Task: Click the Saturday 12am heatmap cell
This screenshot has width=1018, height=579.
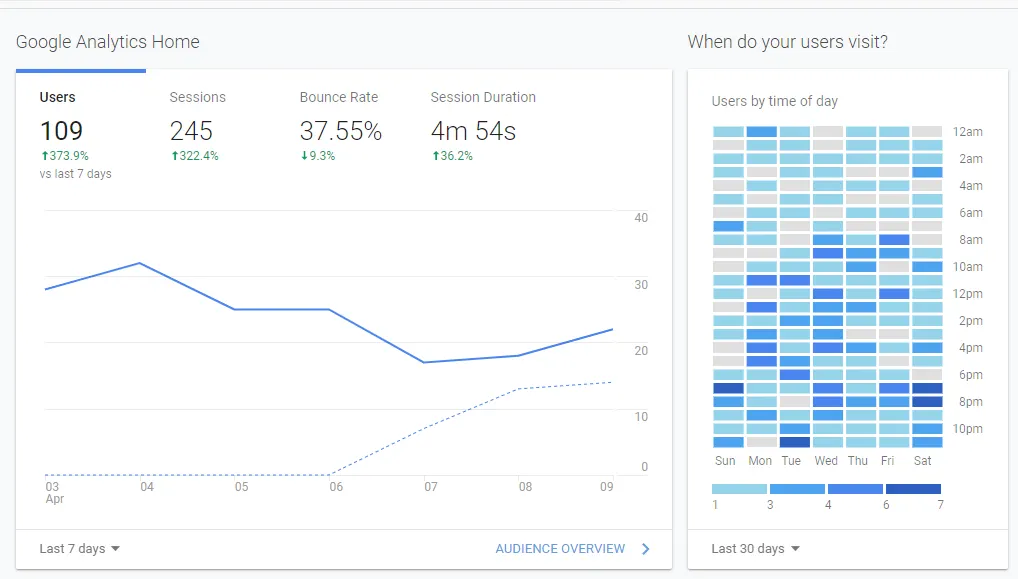Action: tap(926, 132)
